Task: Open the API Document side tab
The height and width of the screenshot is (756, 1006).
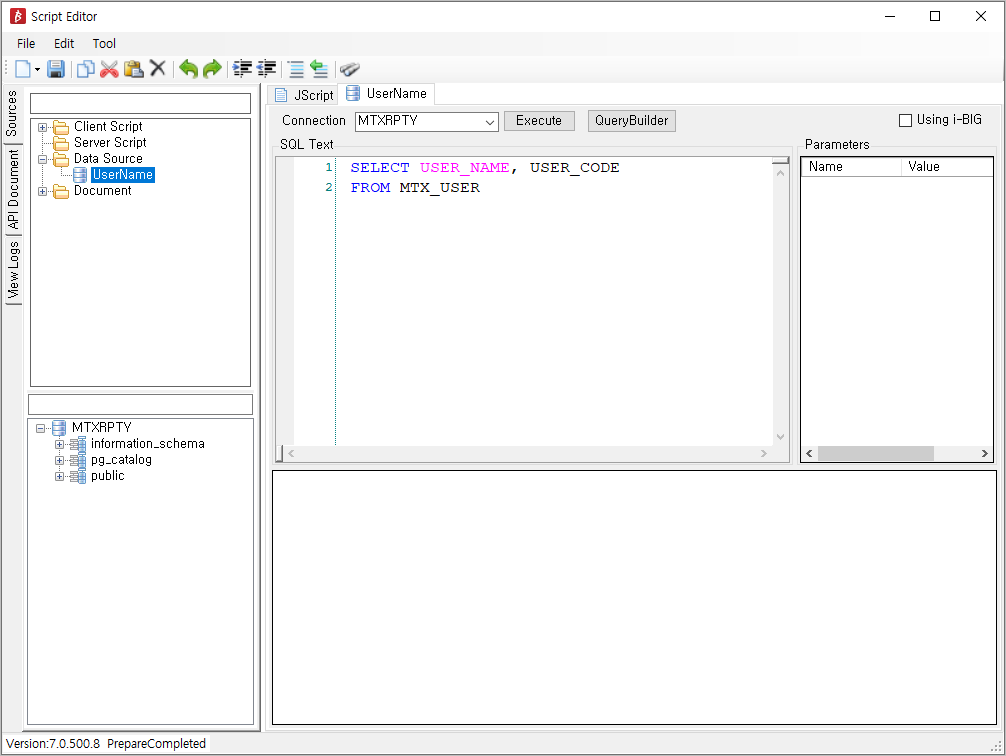Action: pos(12,189)
